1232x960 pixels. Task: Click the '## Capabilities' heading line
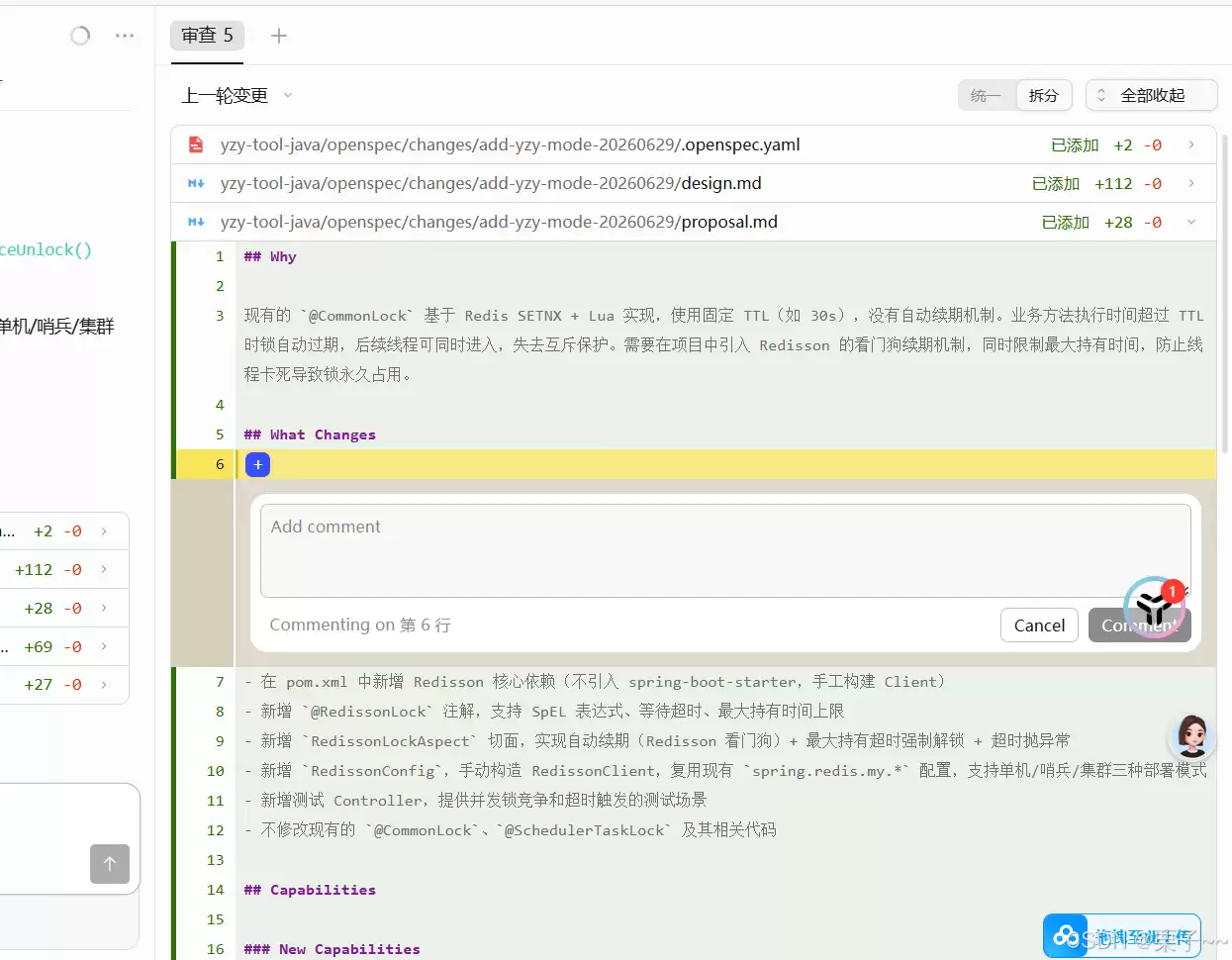coord(310,890)
